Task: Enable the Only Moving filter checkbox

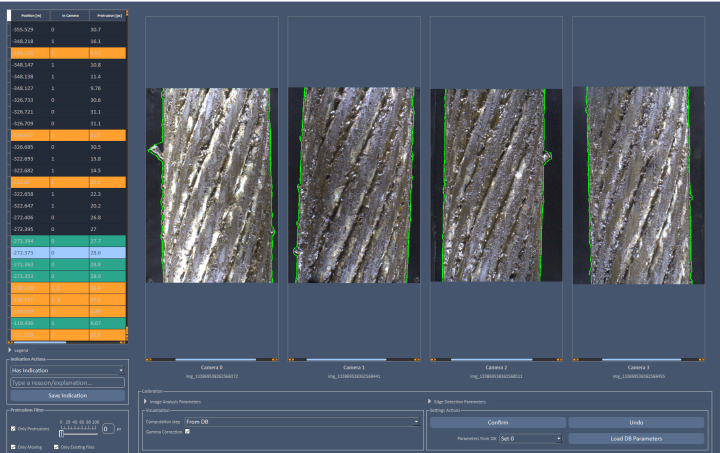Action: point(13,446)
